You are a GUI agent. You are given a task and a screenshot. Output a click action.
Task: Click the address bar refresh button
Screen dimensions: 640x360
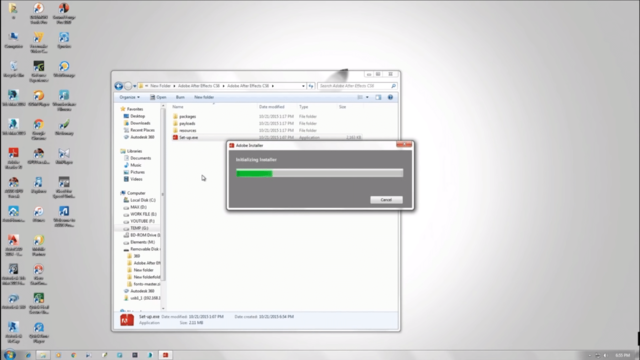pyautogui.click(x=311, y=86)
